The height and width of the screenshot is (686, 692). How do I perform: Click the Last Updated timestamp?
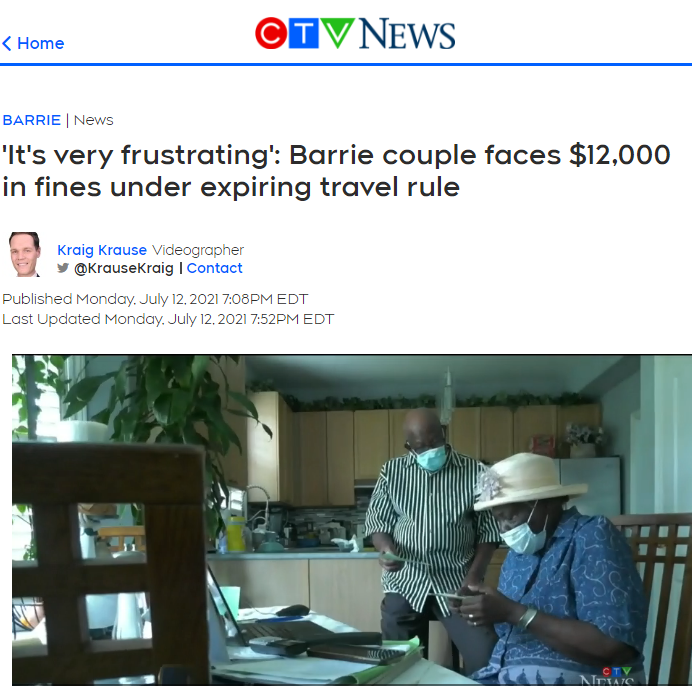click(168, 319)
